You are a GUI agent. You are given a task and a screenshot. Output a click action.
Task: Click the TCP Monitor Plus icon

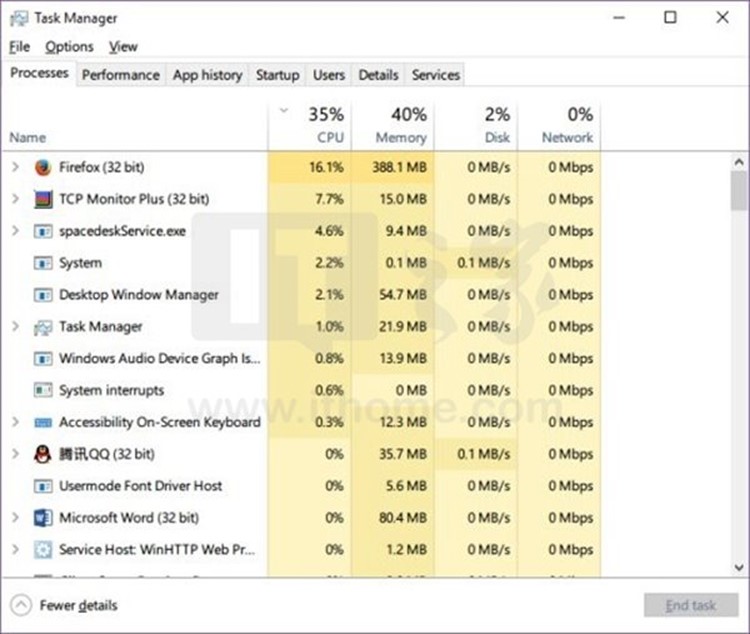(43, 199)
